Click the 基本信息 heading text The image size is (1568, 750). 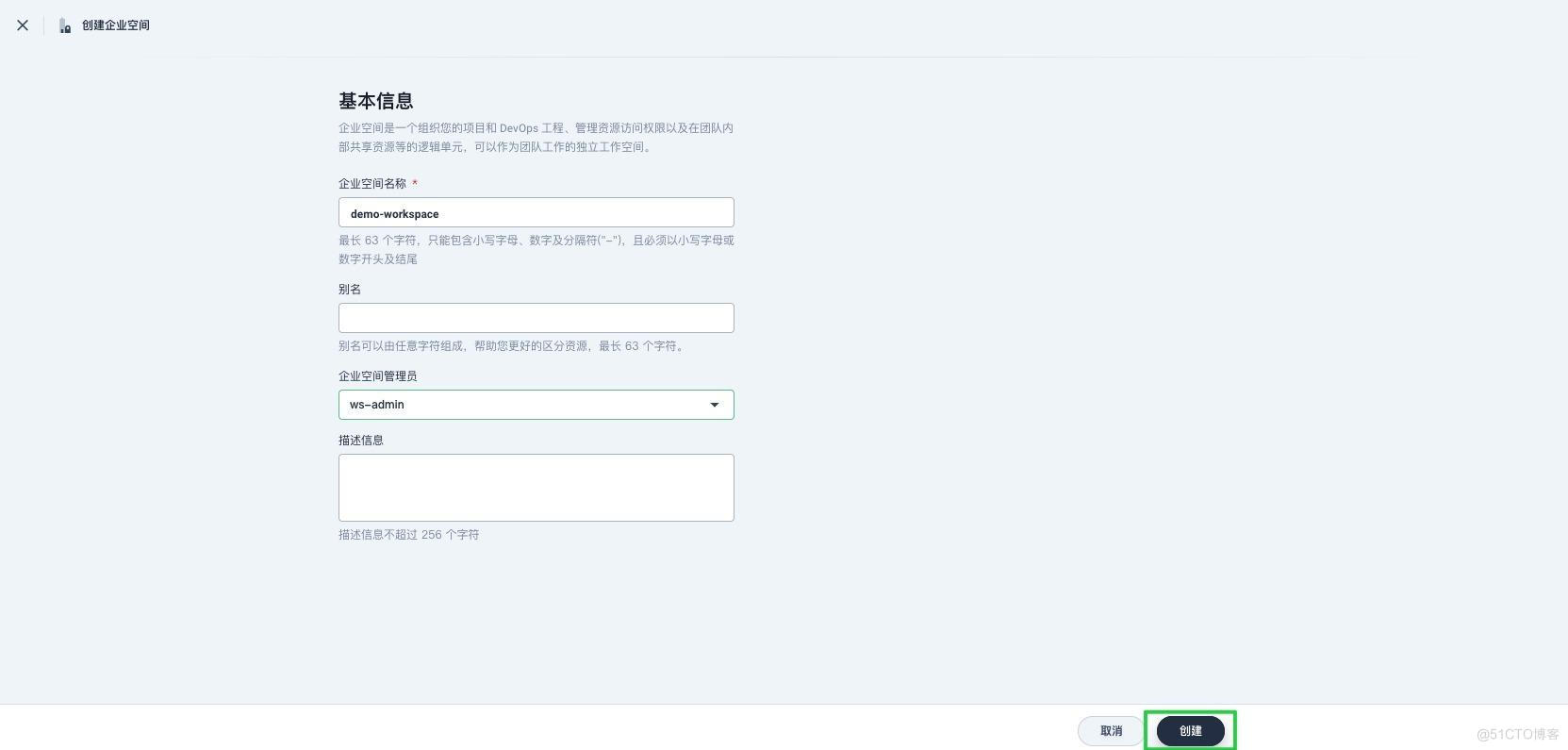(x=376, y=101)
